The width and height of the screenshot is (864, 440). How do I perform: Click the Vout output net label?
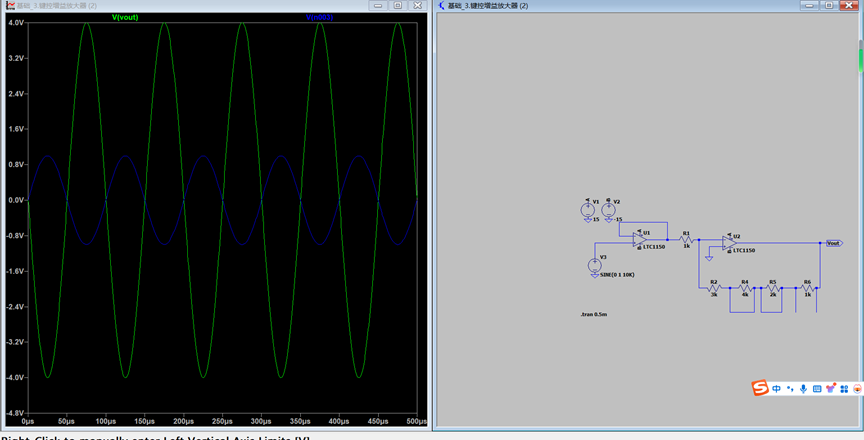(x=832, y=243)
